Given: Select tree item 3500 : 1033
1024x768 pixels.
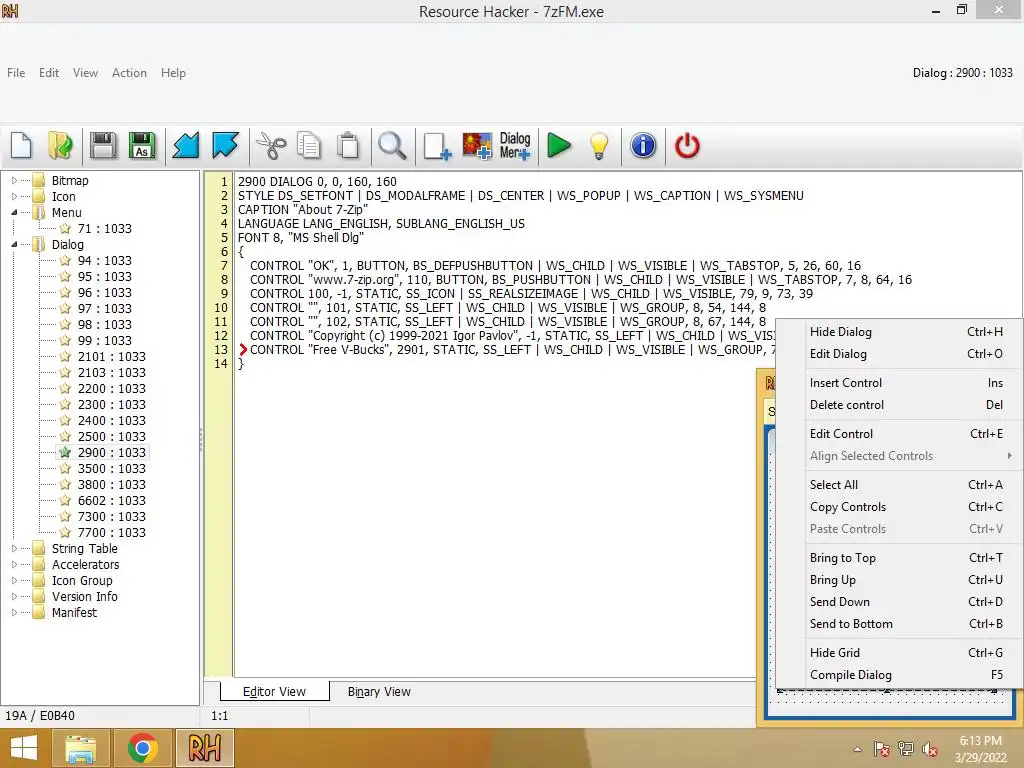Looking at the screenshot, I should 112,468.
